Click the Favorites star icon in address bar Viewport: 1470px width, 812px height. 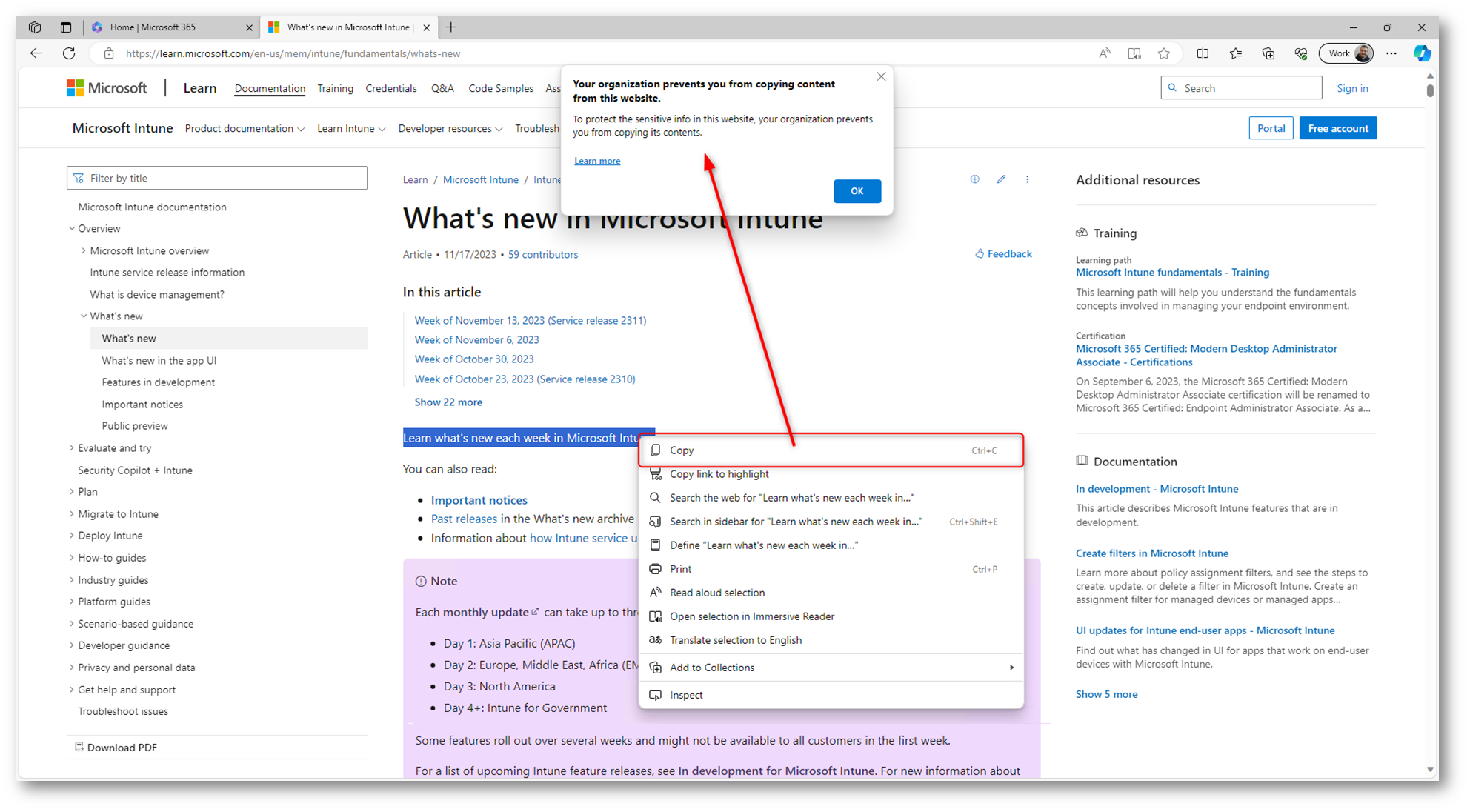(1164, 53)
